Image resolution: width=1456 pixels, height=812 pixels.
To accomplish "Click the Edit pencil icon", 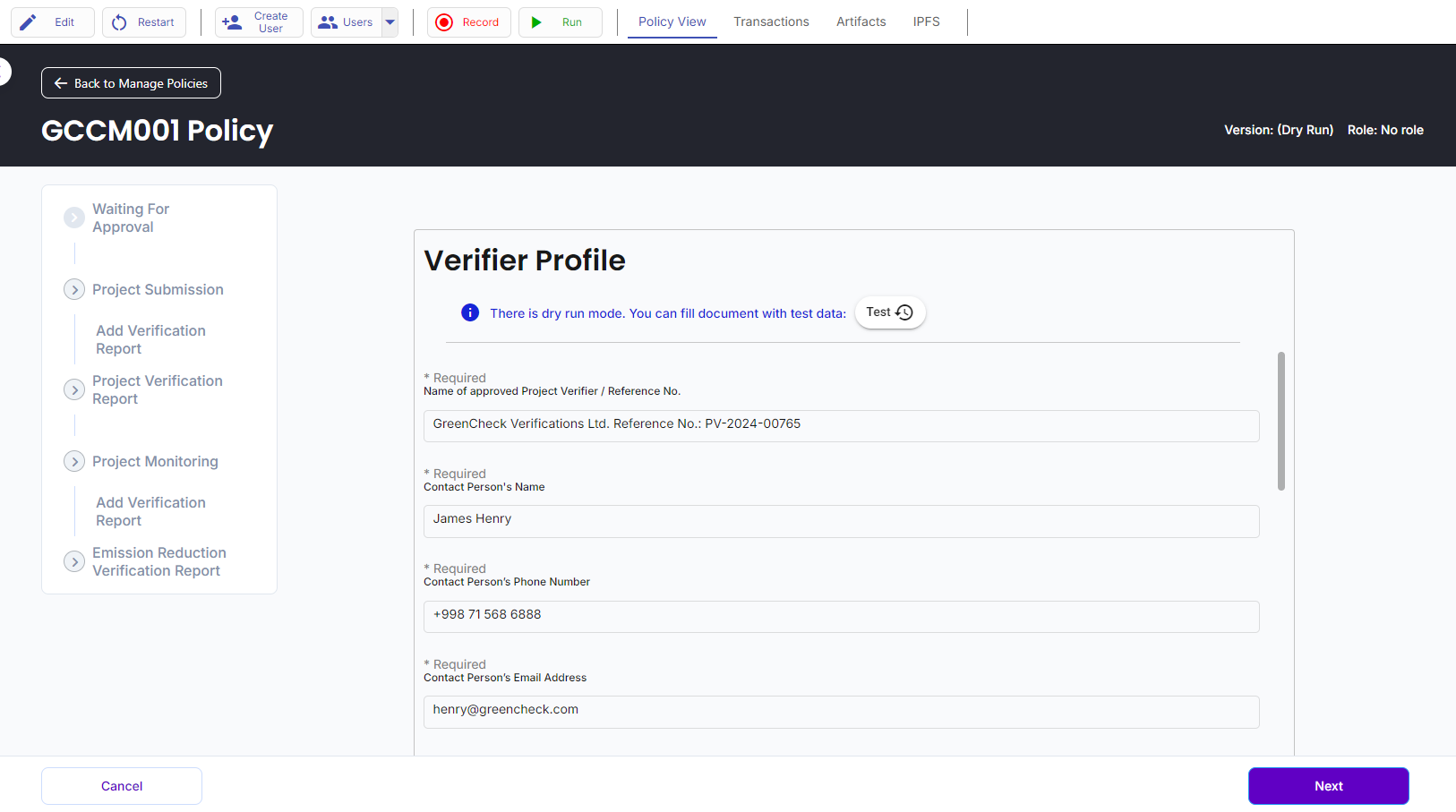I will [x=29, y=22].
